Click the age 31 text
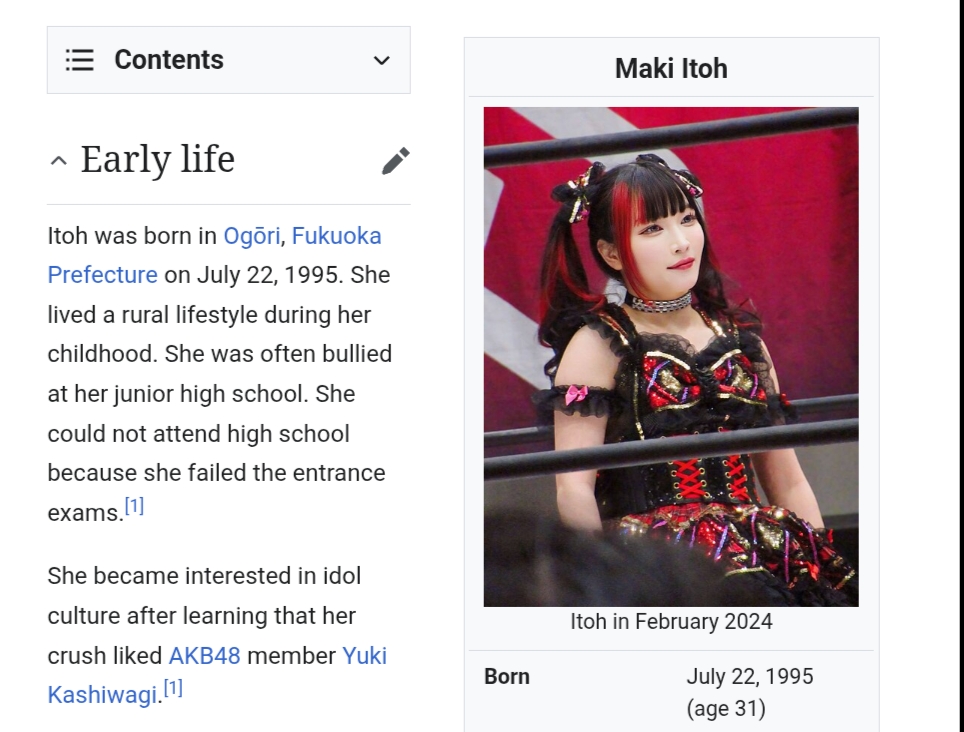 click(726, 709)
